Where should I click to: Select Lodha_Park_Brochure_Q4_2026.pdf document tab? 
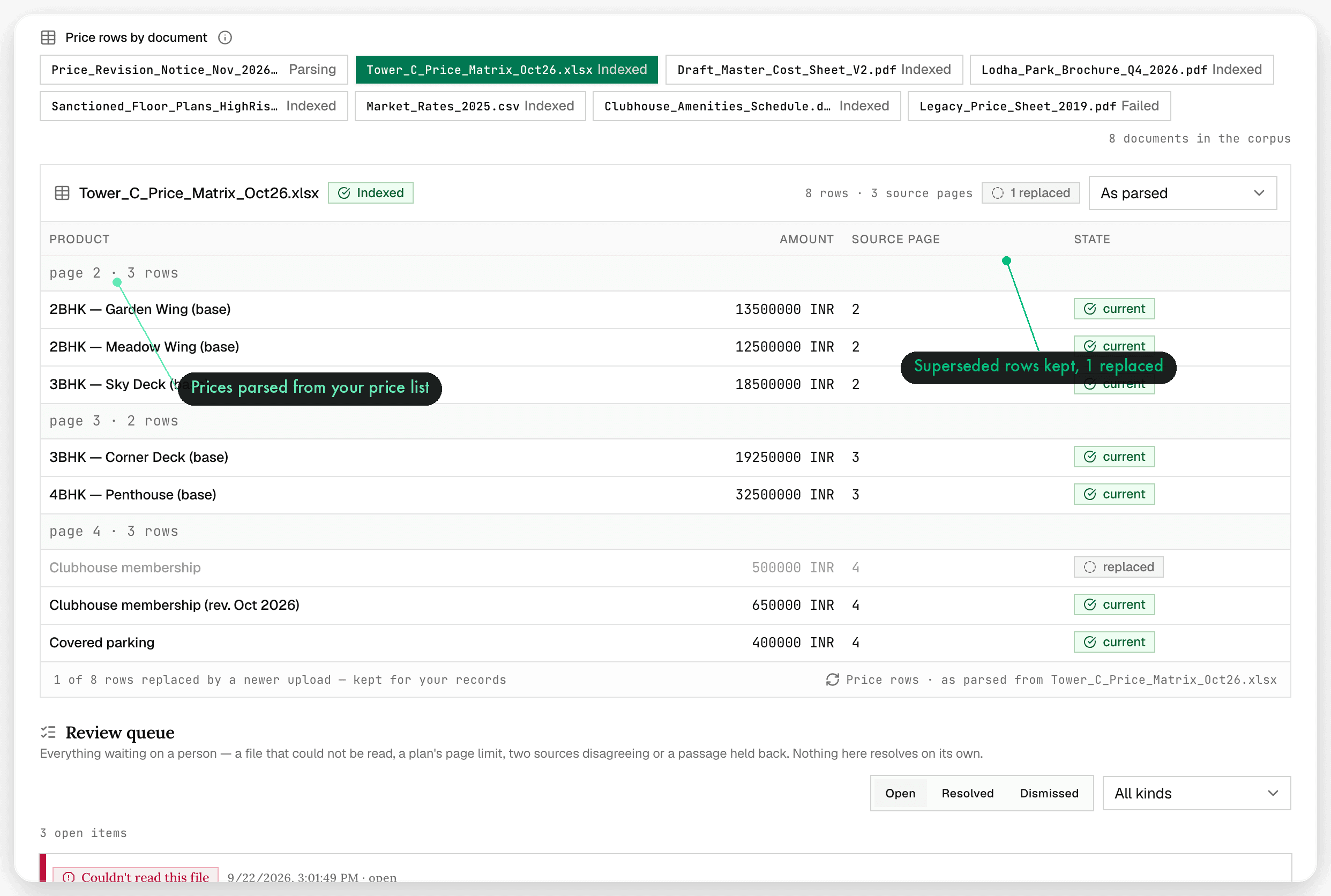(1122, 70)
